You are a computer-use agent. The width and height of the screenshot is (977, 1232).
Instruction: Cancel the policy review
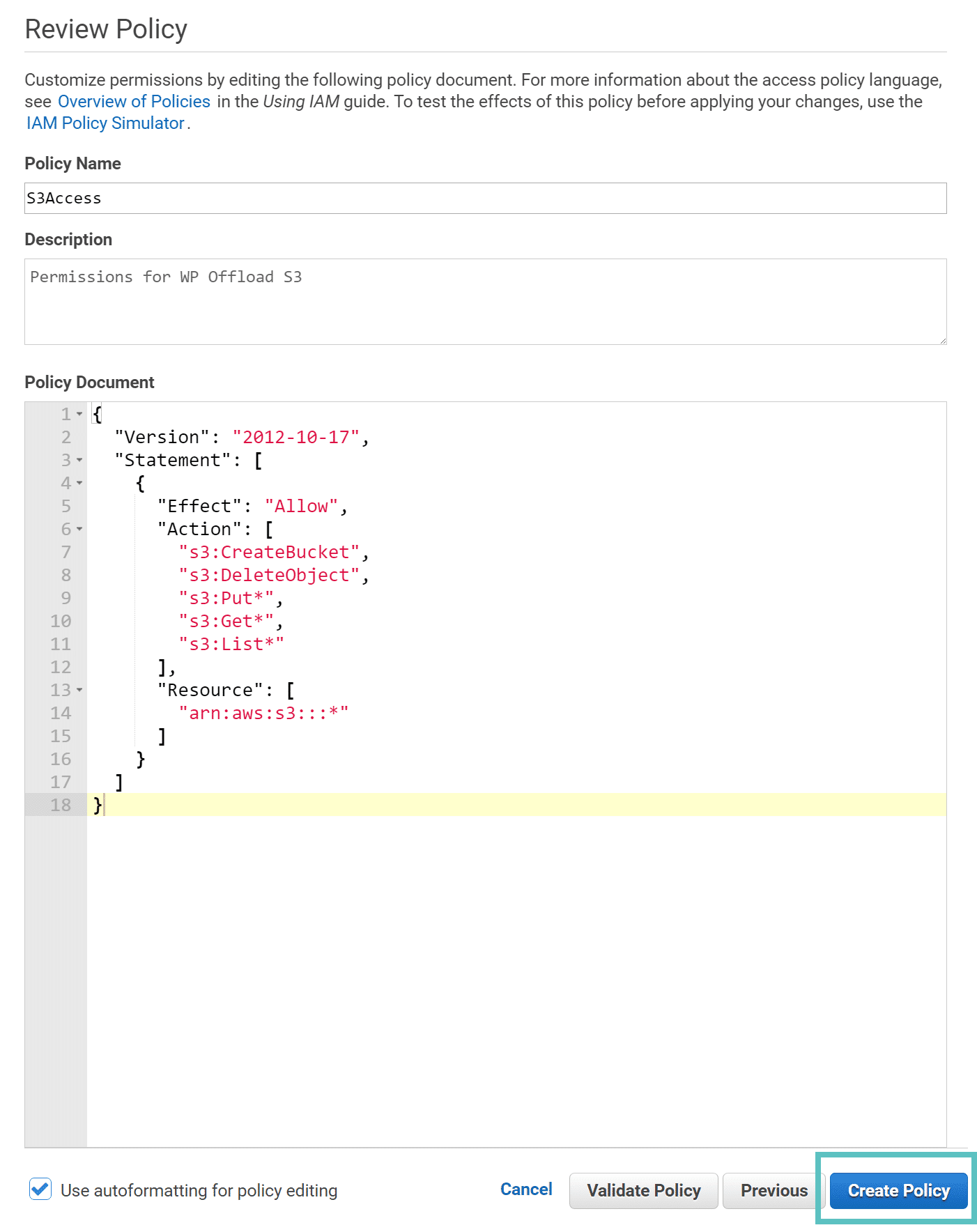526,1189
